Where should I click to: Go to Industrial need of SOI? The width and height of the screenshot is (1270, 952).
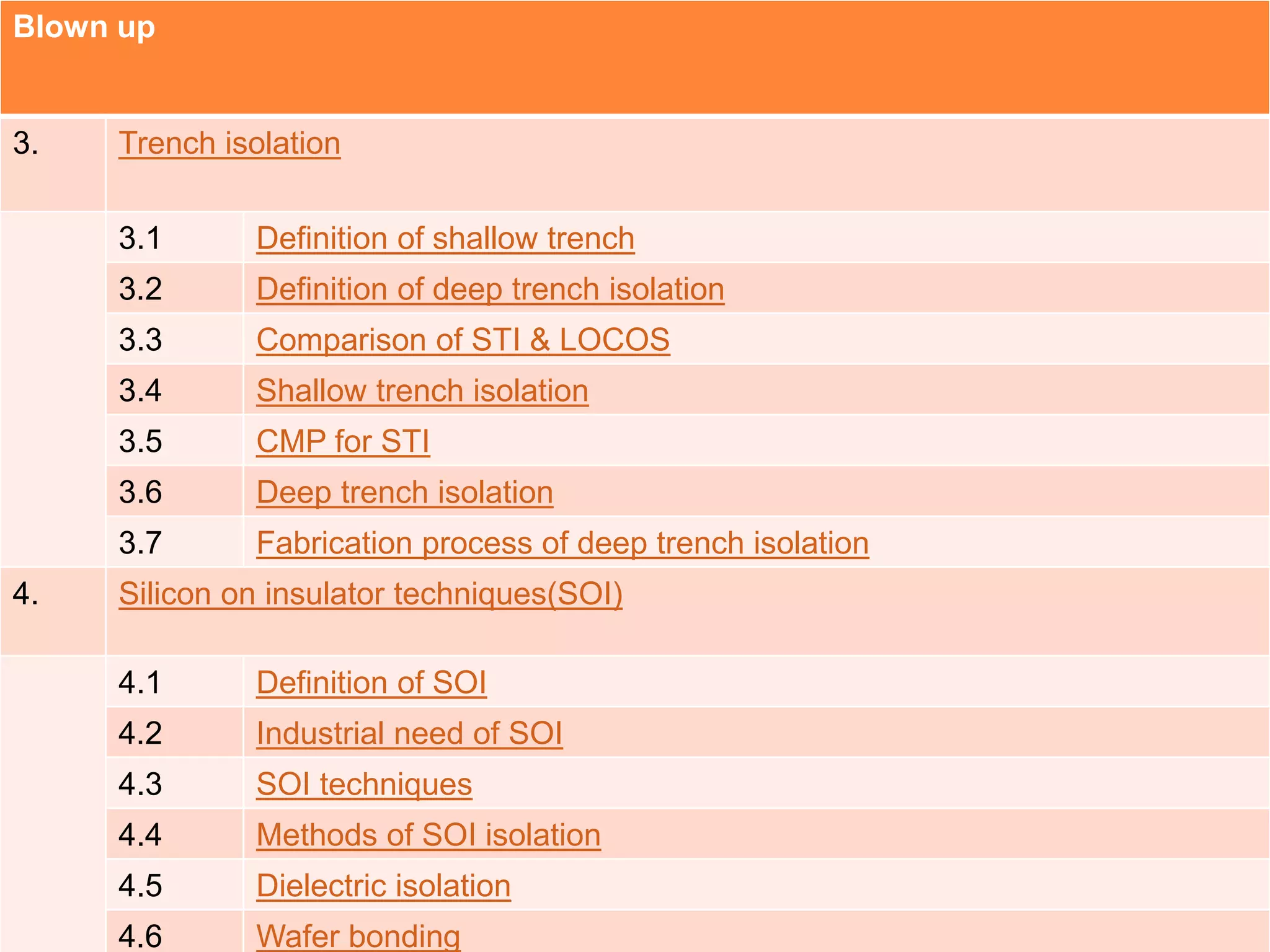pos(409,734)
